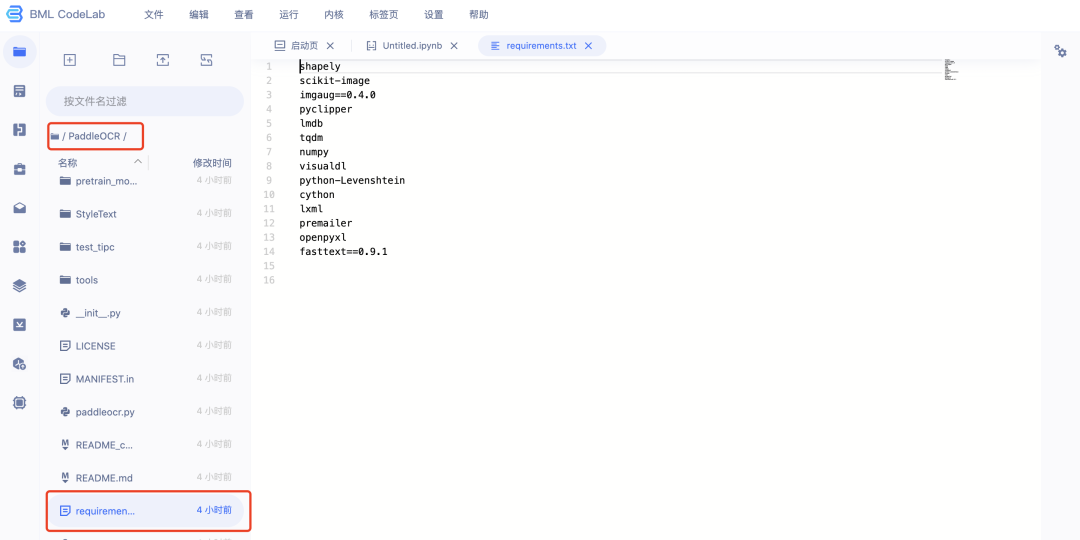Image resolution: width=1080 pixels, height=540 pixels.
Task: Click the python-Levenshtein line
Action: point(352,180)
